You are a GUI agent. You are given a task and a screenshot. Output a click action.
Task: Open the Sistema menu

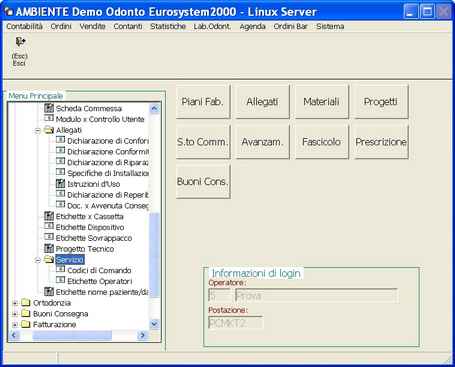pyautogui.click(x=330, y=26)
